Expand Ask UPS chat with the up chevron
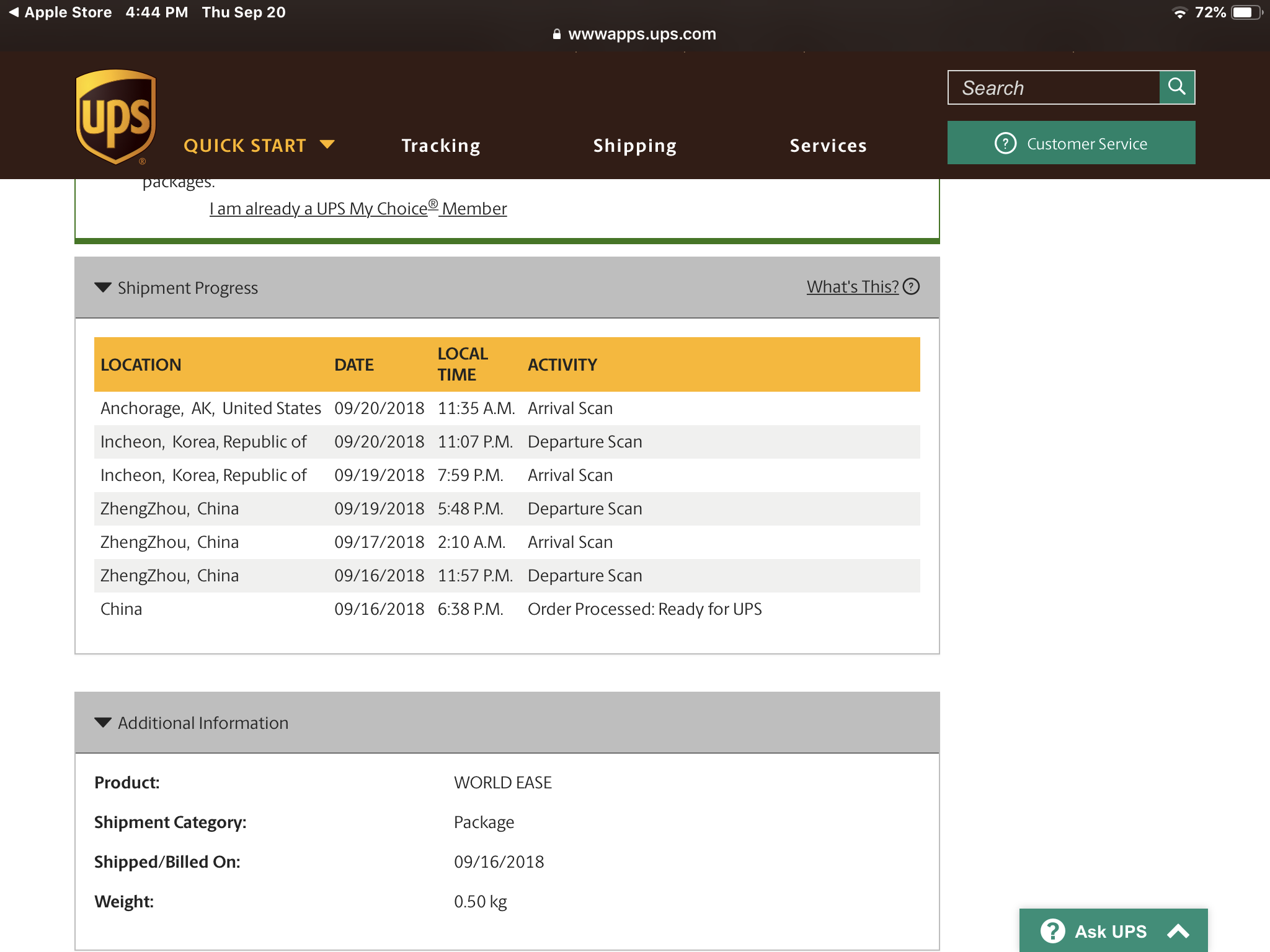The width and height of the screenshot is (1270, 952). point(1178,930)
